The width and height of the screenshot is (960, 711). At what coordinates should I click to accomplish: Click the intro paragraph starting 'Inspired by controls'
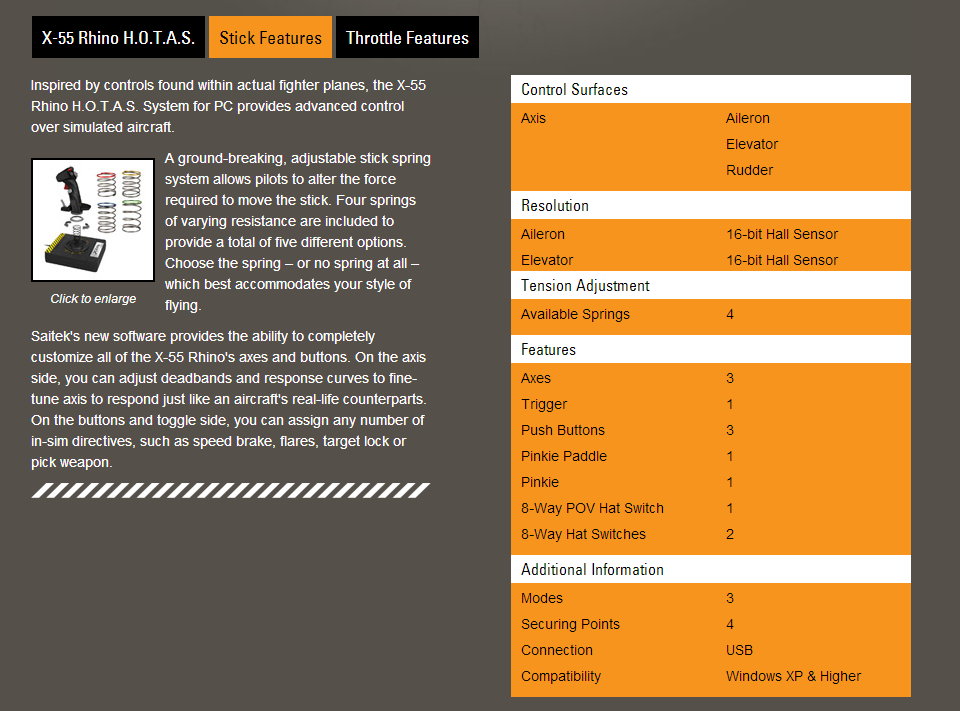pyautogui.click(x=228, y=106)
